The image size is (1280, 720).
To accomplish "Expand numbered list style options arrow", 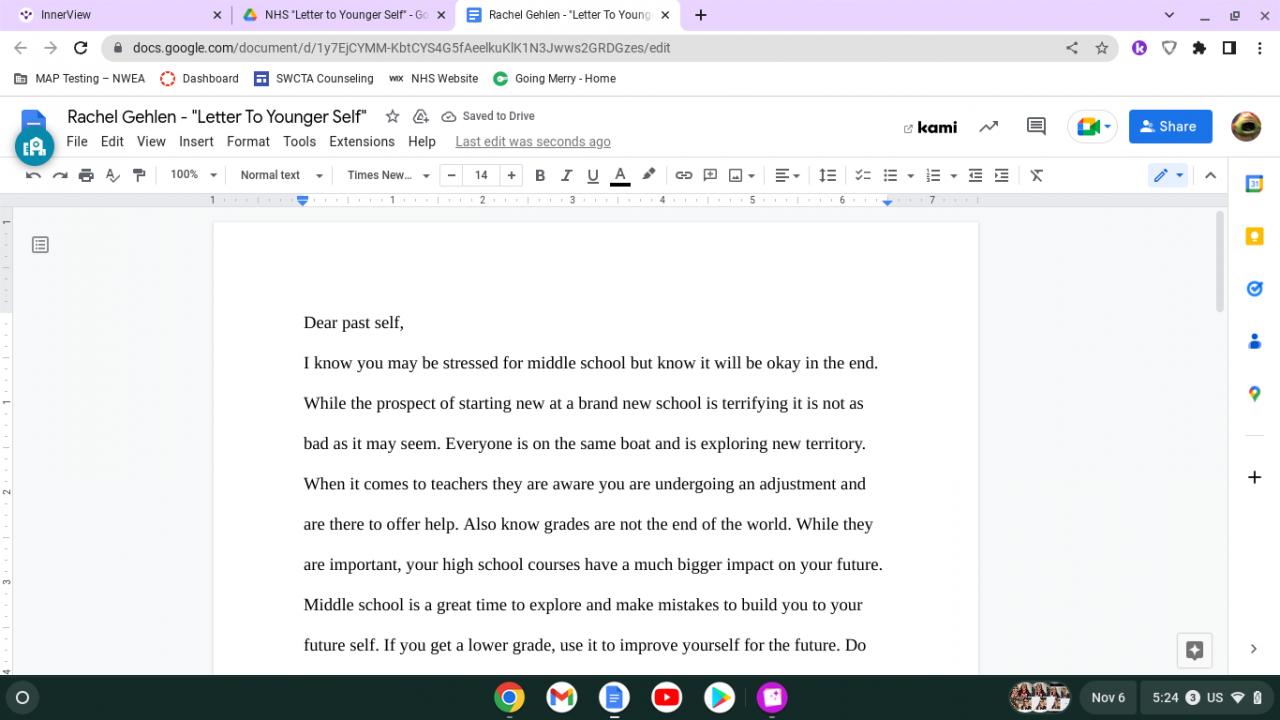I will click(x=953, y=175).
